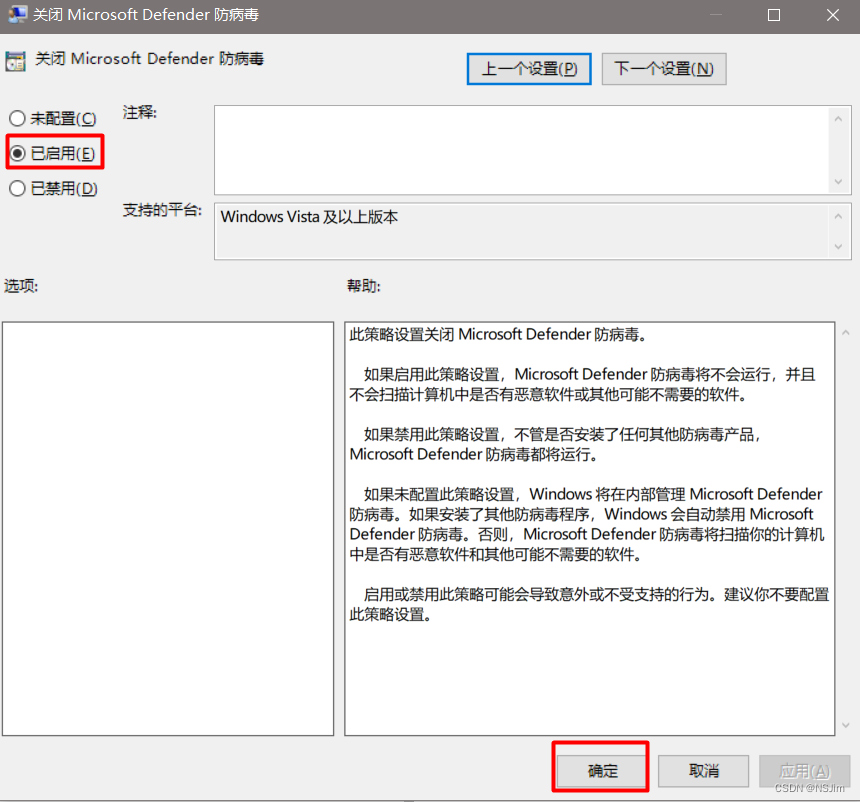Confirm with the 确定 button

coord(602,771)
